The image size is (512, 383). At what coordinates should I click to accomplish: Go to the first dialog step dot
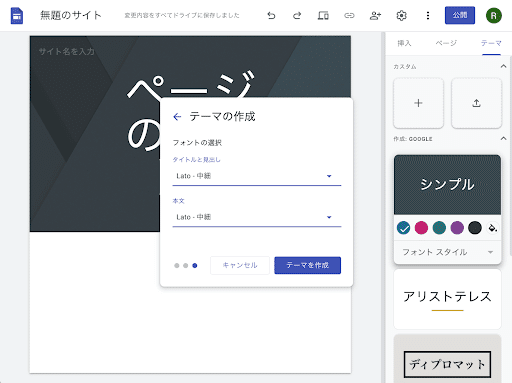coord(177,266)
